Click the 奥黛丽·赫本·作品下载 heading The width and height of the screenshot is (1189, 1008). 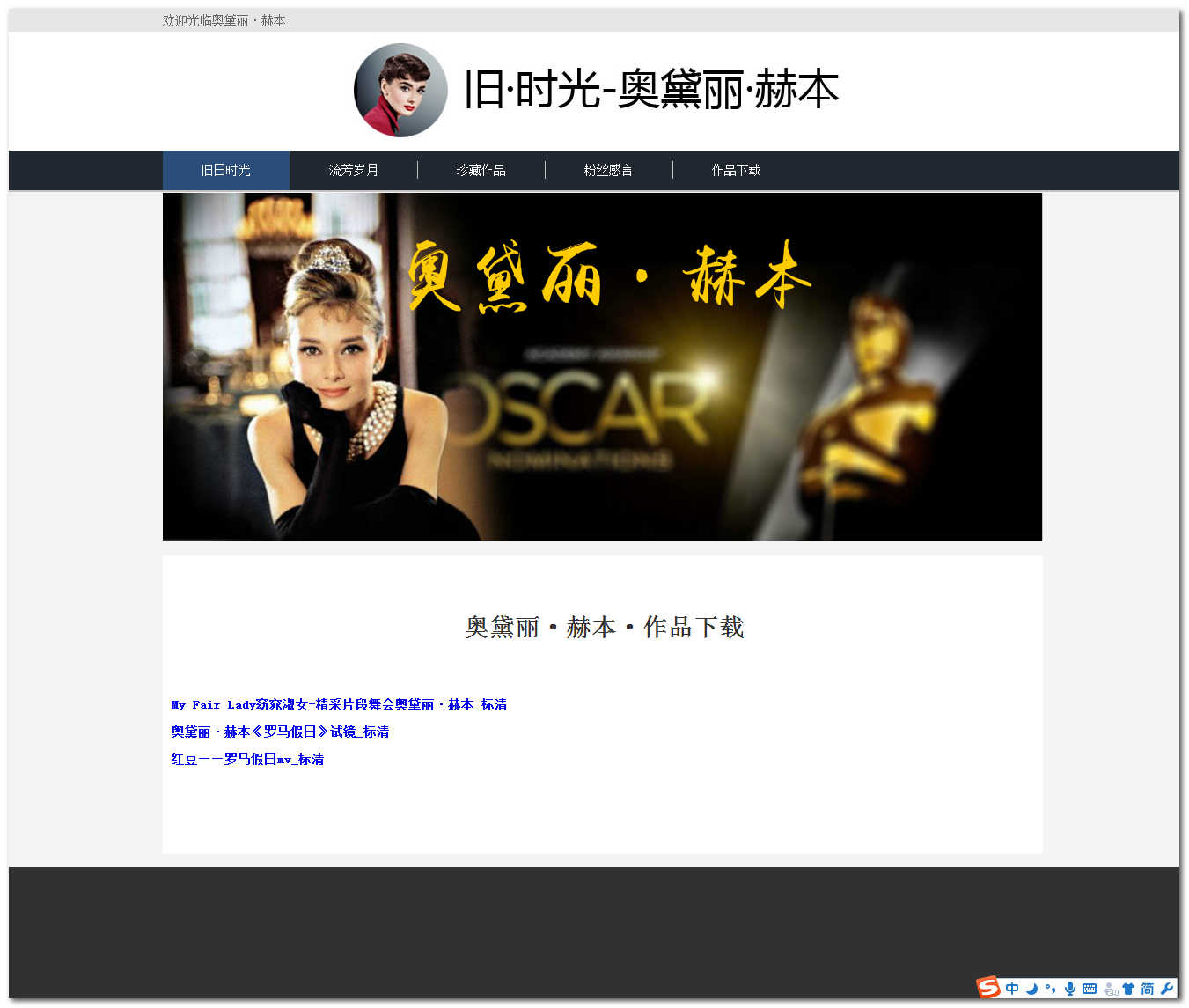pyautogui.click(x=605, y=627)
